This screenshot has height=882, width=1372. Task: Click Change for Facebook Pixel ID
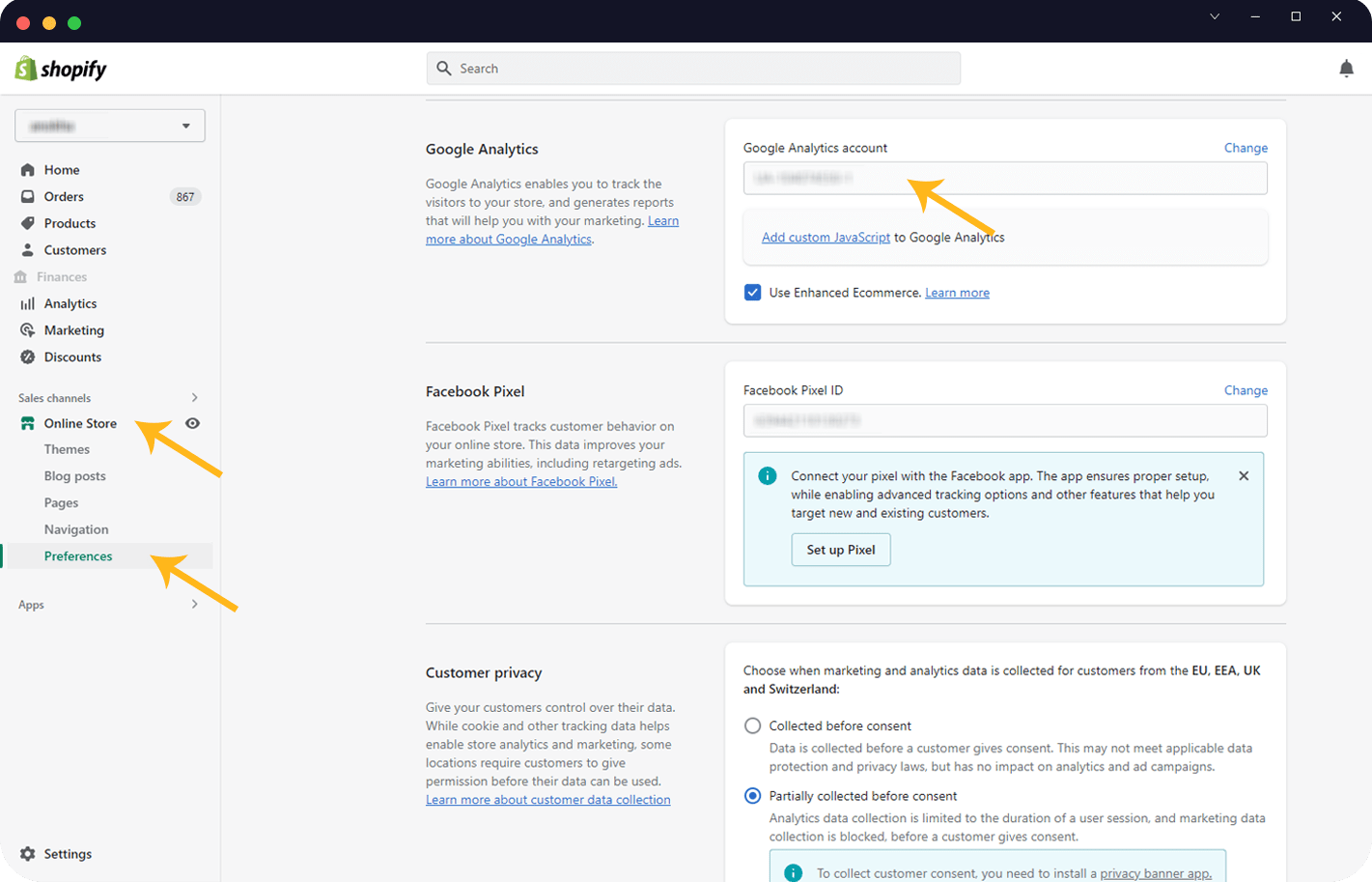coord(1246,390)
